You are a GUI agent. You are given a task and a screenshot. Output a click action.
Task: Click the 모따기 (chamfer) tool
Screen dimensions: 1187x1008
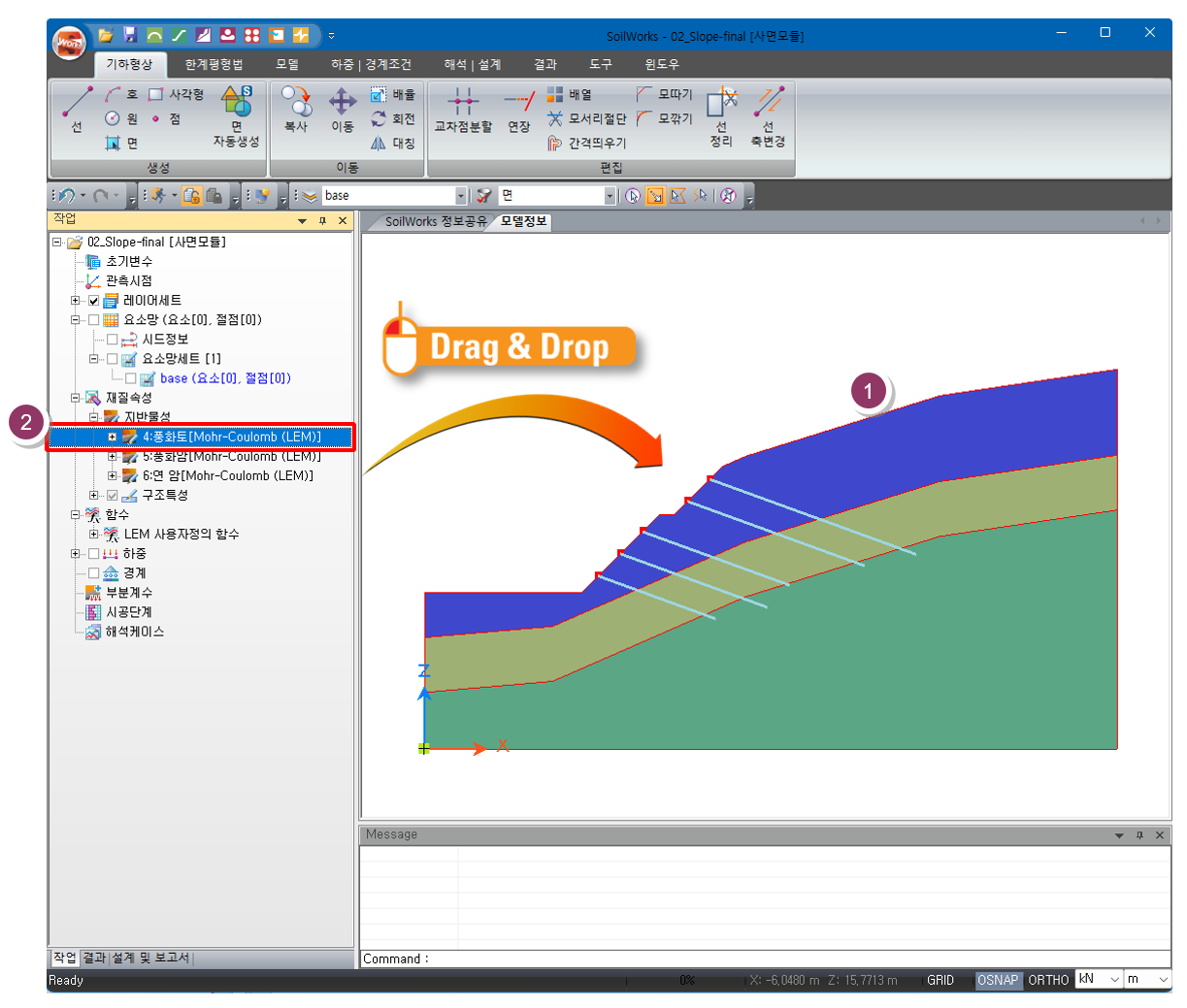click(665, 94)
